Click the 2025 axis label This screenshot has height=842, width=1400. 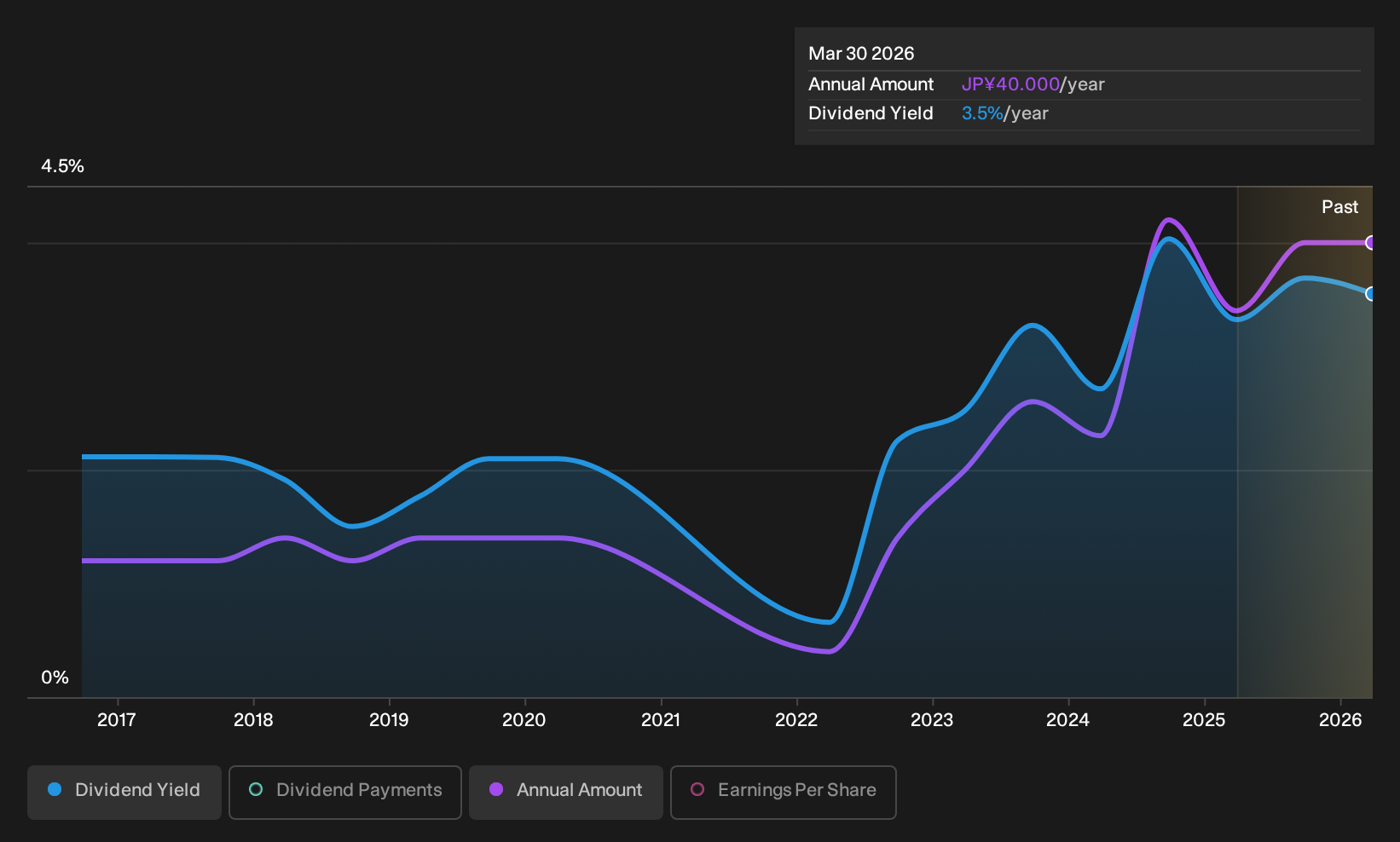(1204, 720)
